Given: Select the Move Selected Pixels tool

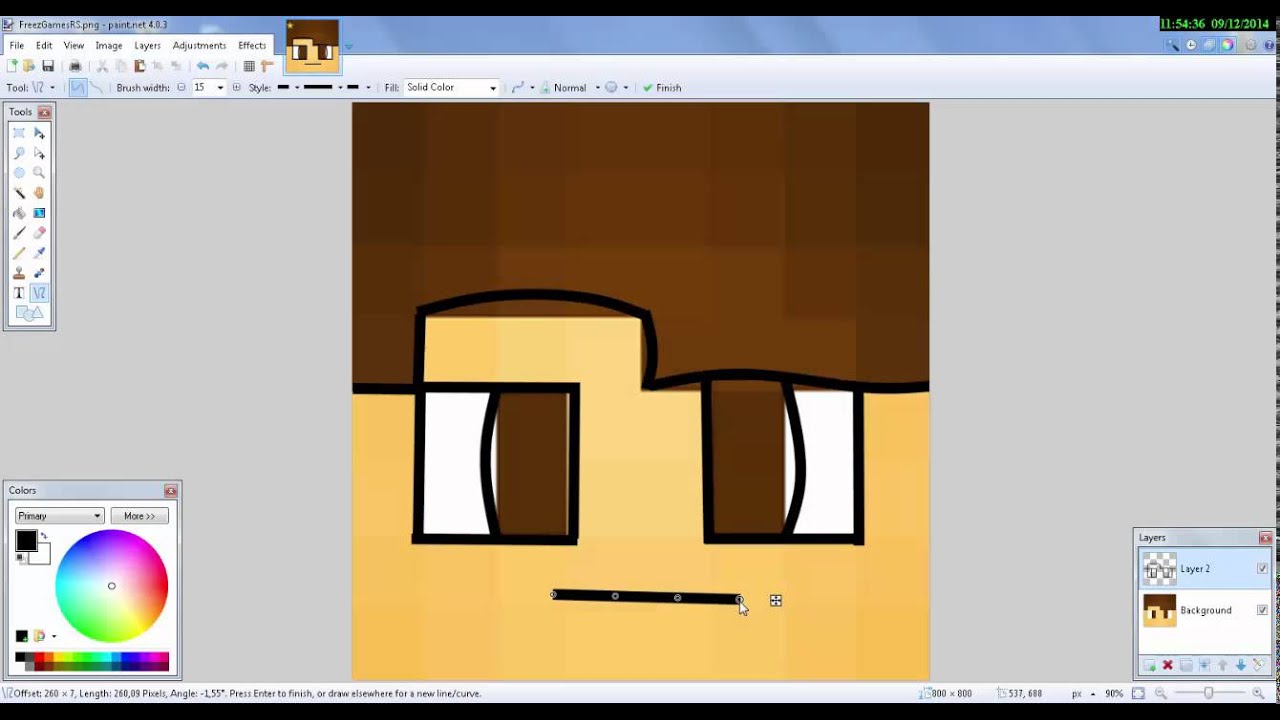Looking at the screenshot, I should (39, 133).
